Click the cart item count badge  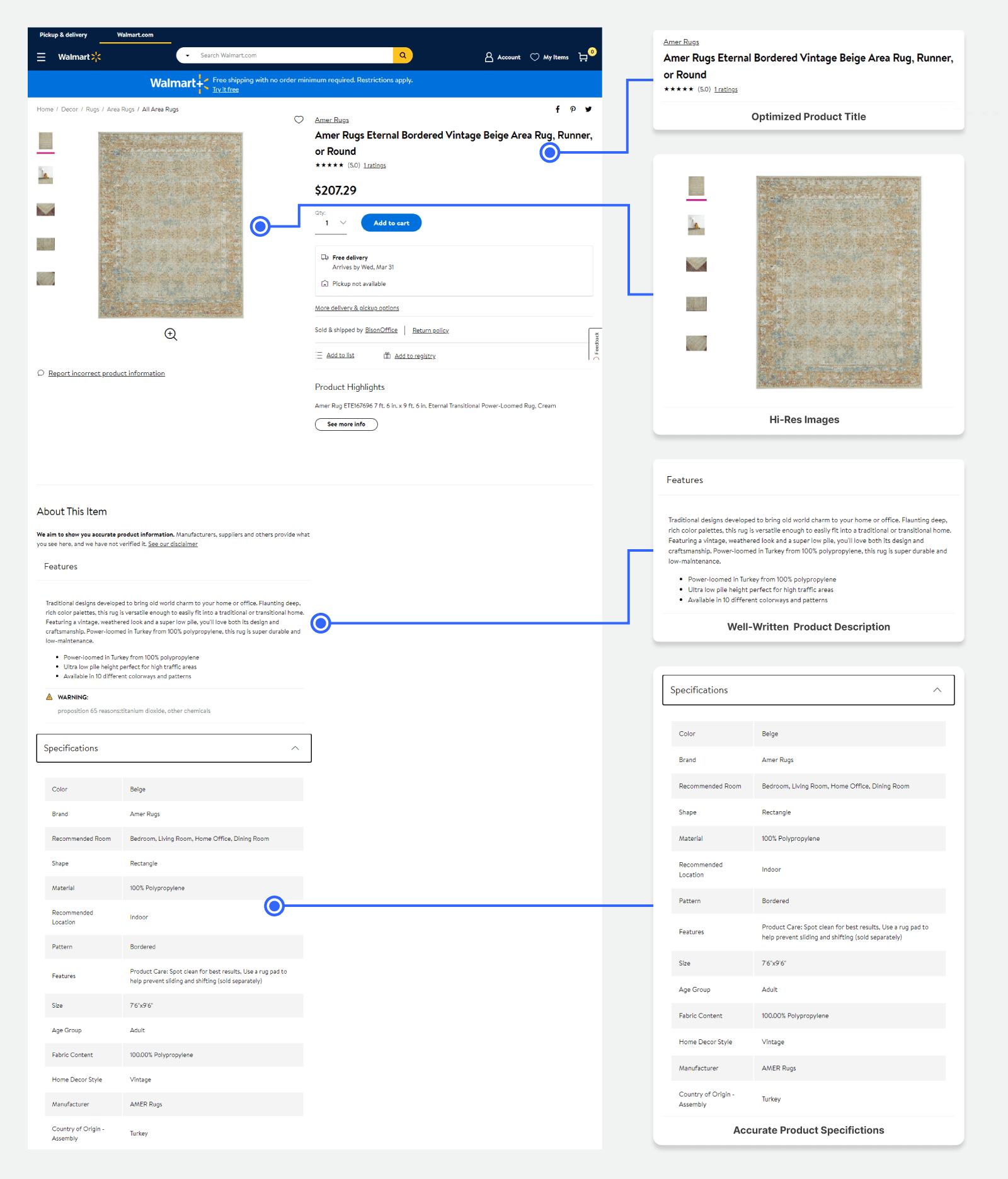(592, 52)
